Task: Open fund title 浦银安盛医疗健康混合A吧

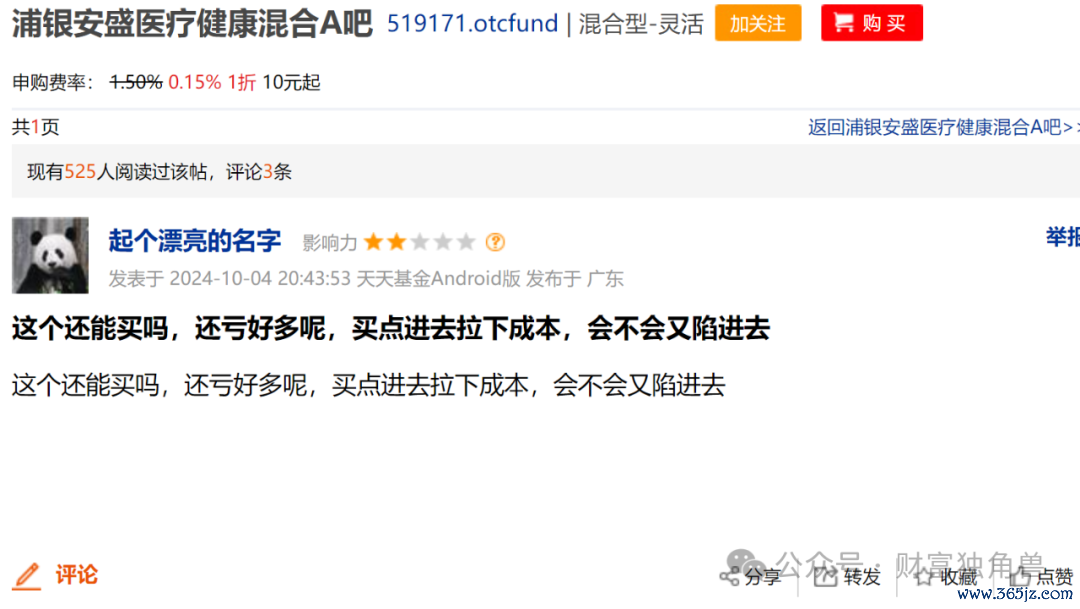Action: tap(192, 23)
